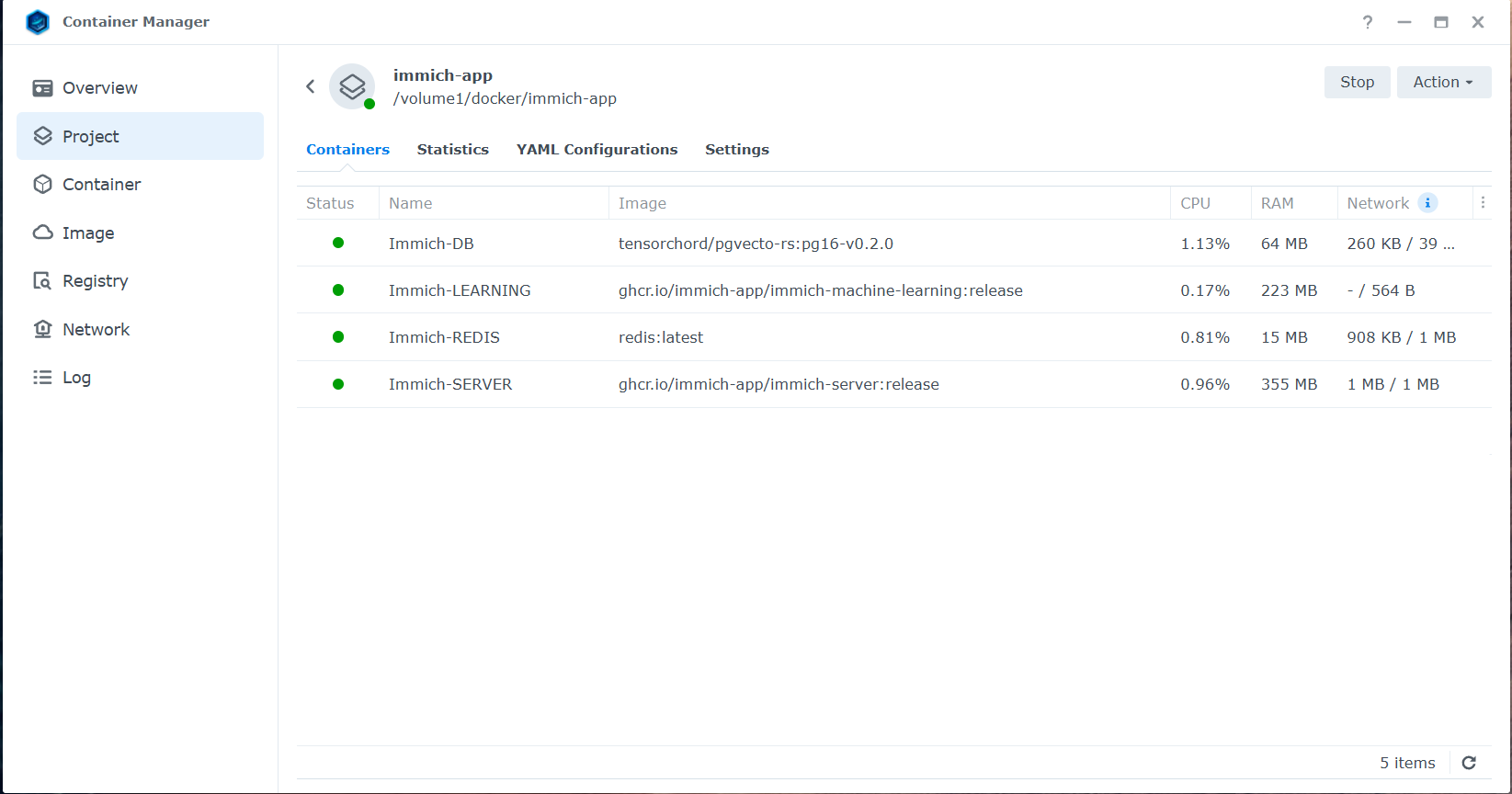Click the 223 MB RAM value
Viewport: 1512px width, 794px height.
click(1289, 290)
